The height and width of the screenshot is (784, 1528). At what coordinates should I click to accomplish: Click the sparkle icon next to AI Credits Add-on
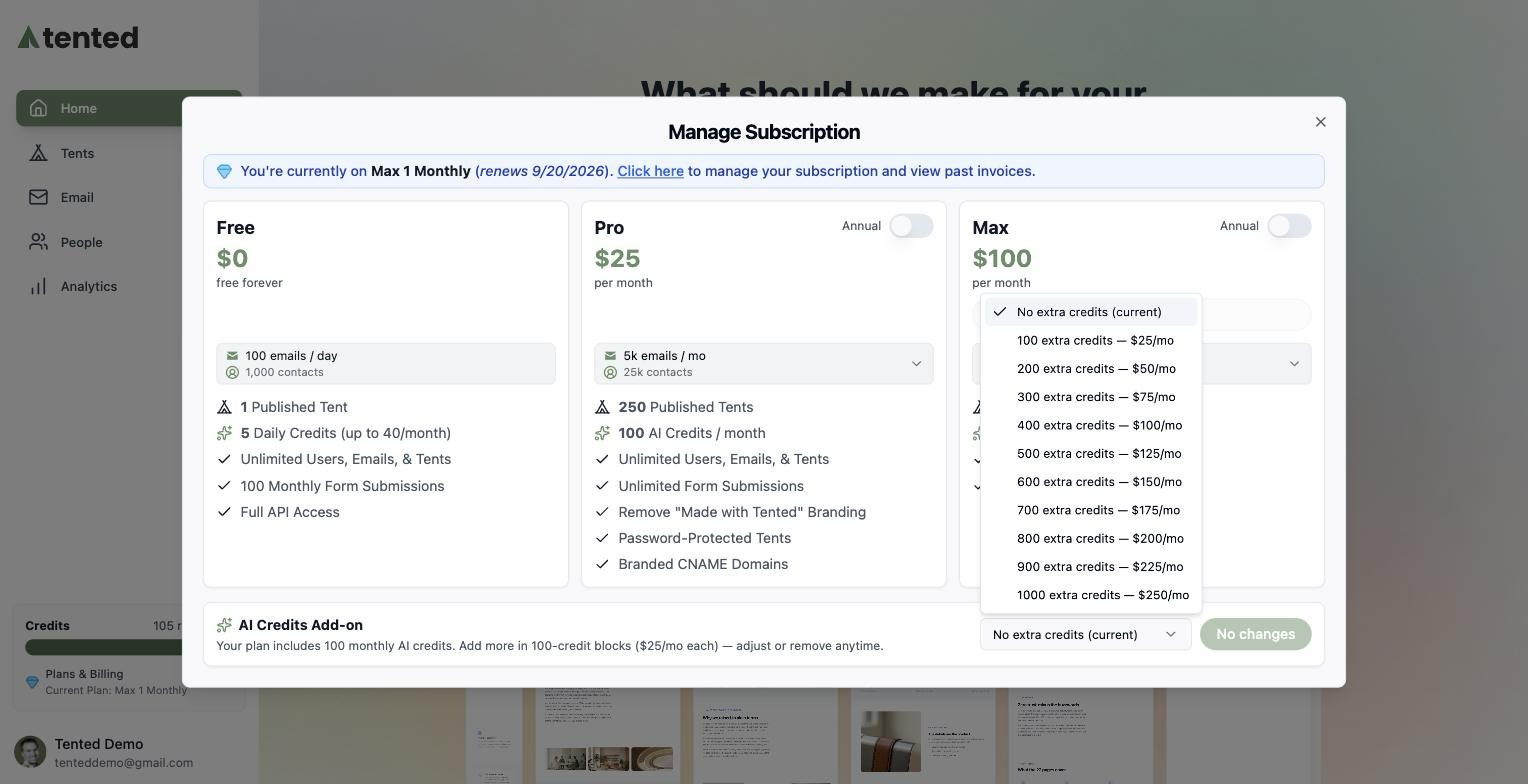pos(224,625)
